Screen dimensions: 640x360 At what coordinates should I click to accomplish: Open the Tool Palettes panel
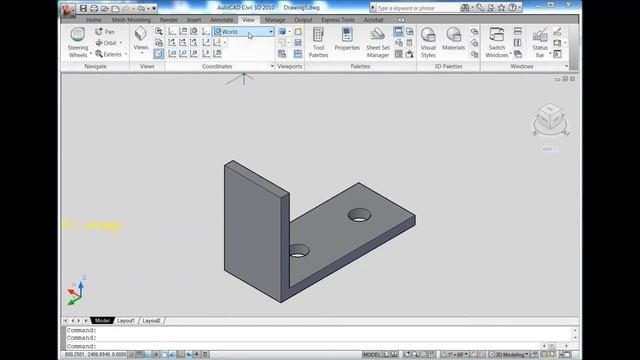[318, 42]
